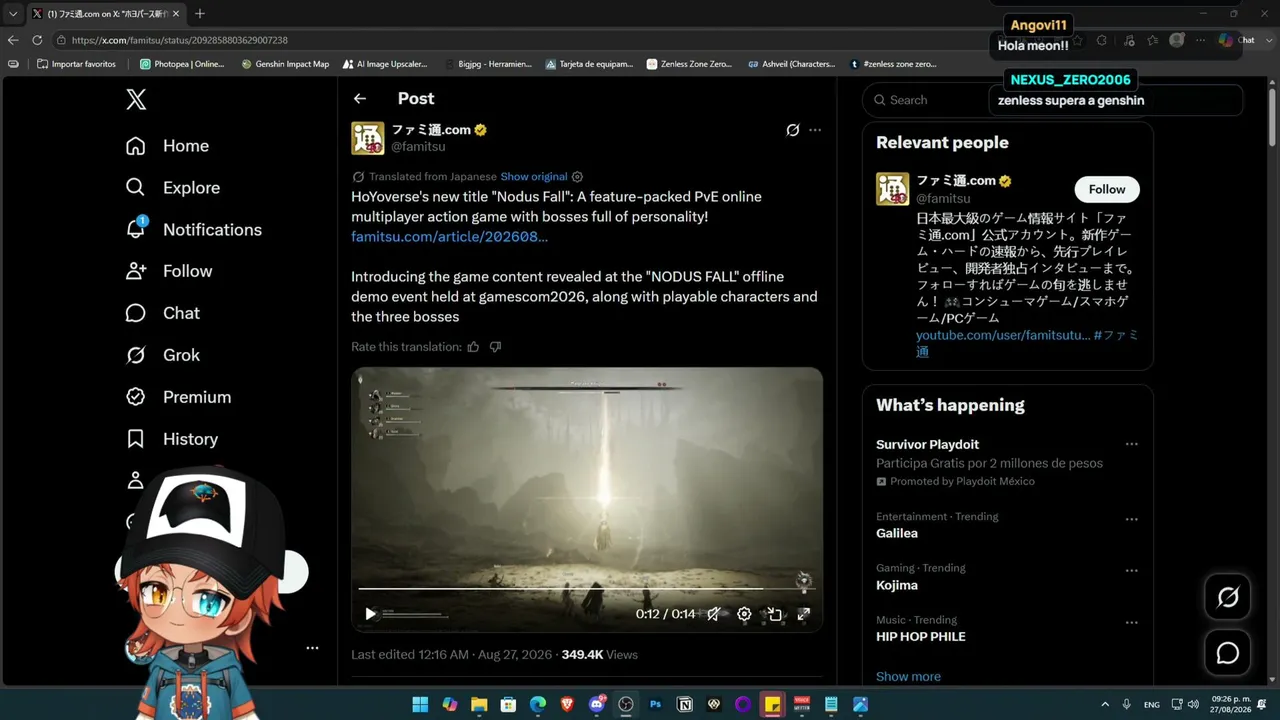Click the famitsu avatar on the post

click(367, 138)
